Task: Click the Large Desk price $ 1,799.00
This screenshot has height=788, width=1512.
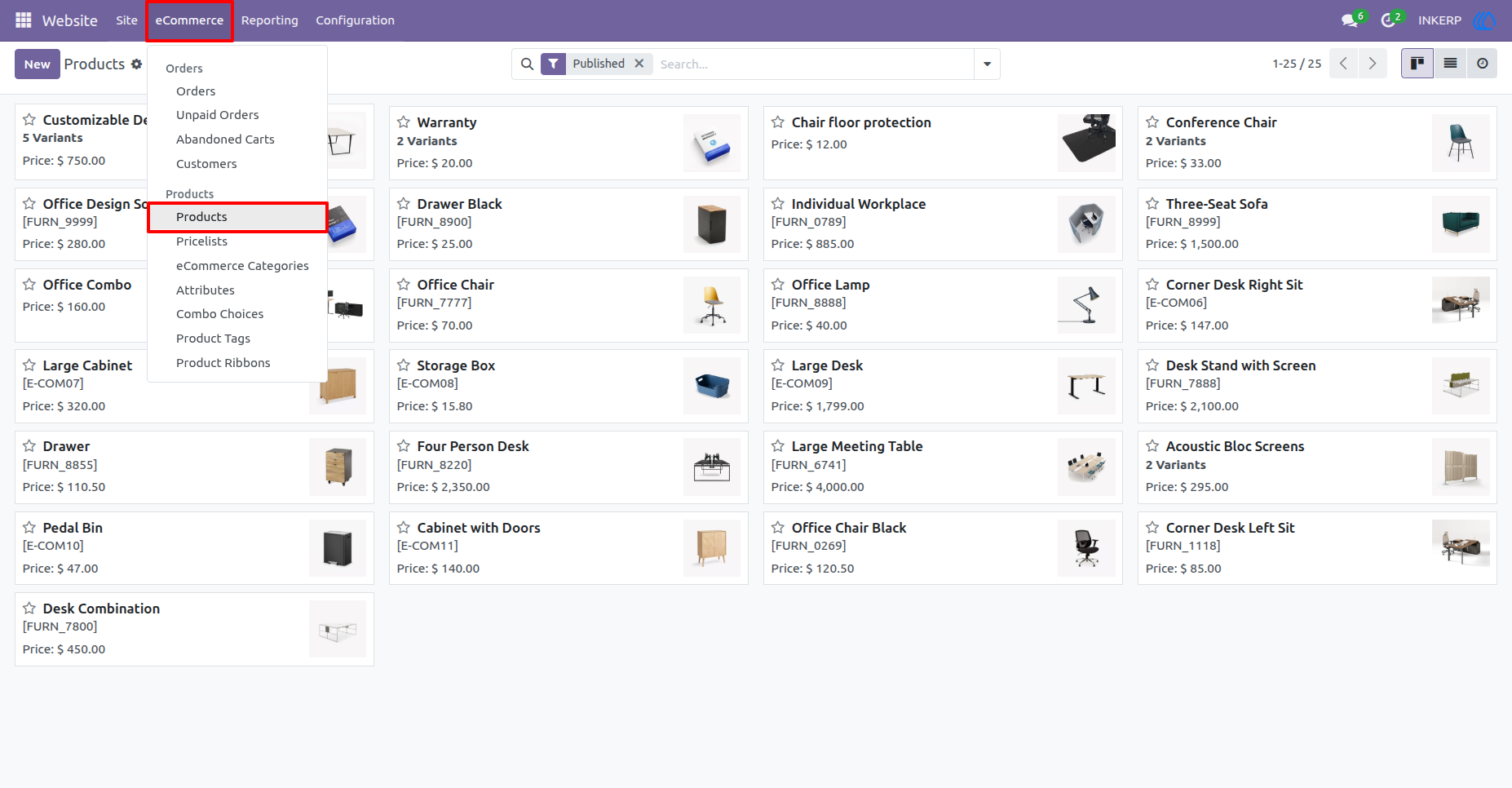Action: coord(817,406)
